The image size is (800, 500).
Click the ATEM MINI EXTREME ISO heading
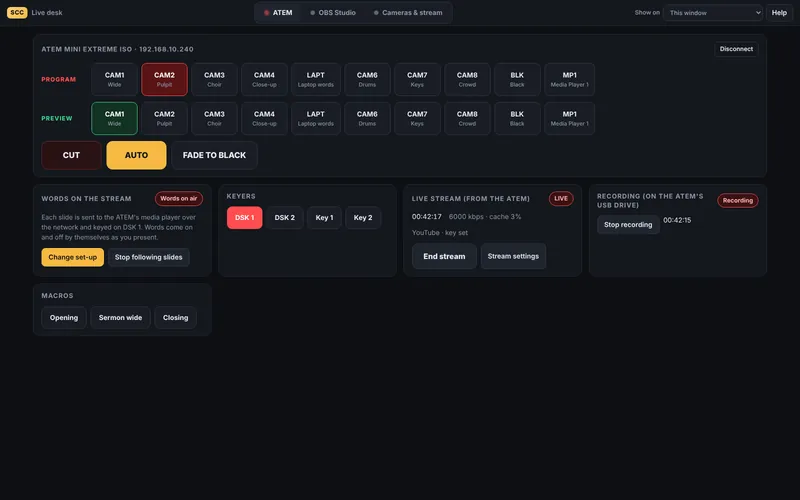click(117, 49)
